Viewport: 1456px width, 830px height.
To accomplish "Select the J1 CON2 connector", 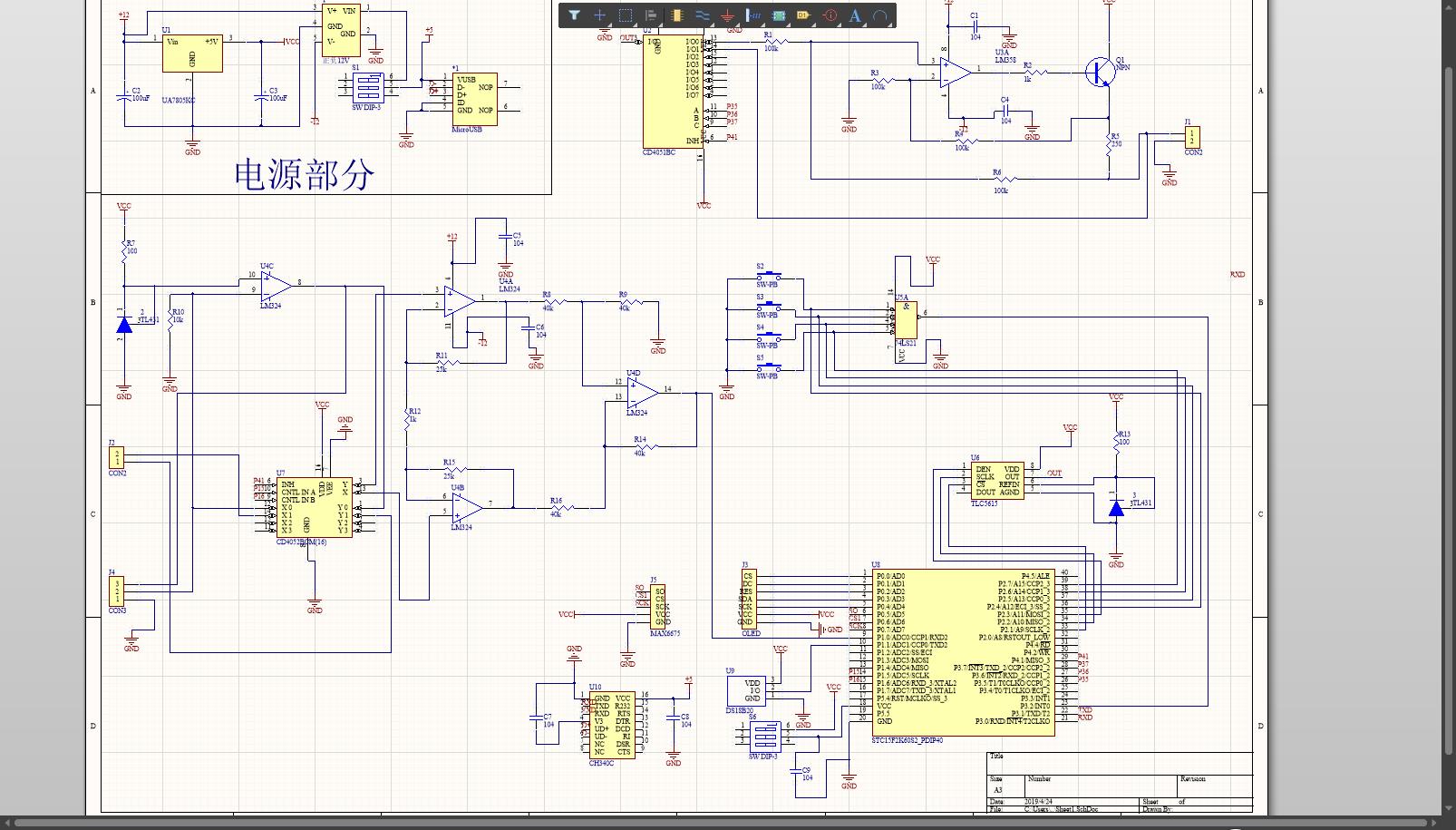I will tap(1193, 137).
